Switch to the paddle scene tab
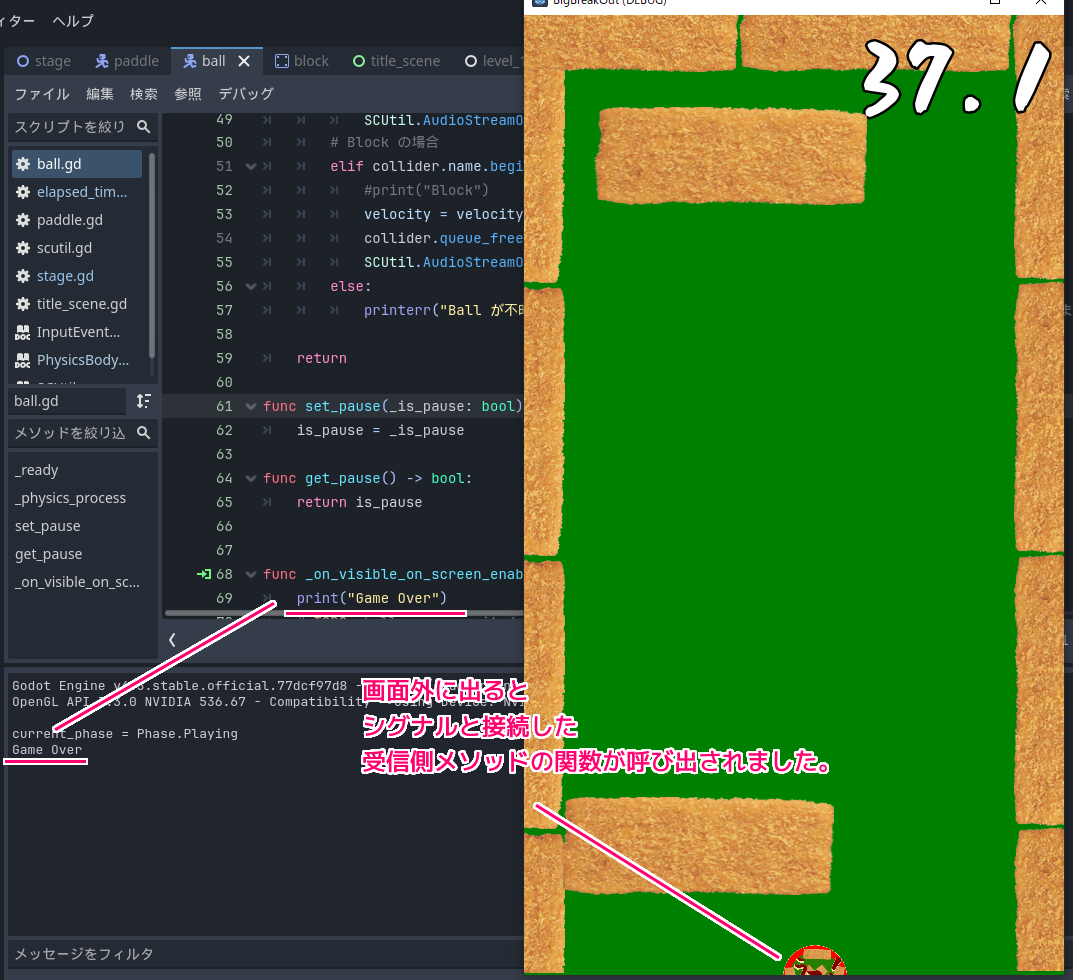The width and height of the screenshot is (1073, 980). click(x=127, y=61)
